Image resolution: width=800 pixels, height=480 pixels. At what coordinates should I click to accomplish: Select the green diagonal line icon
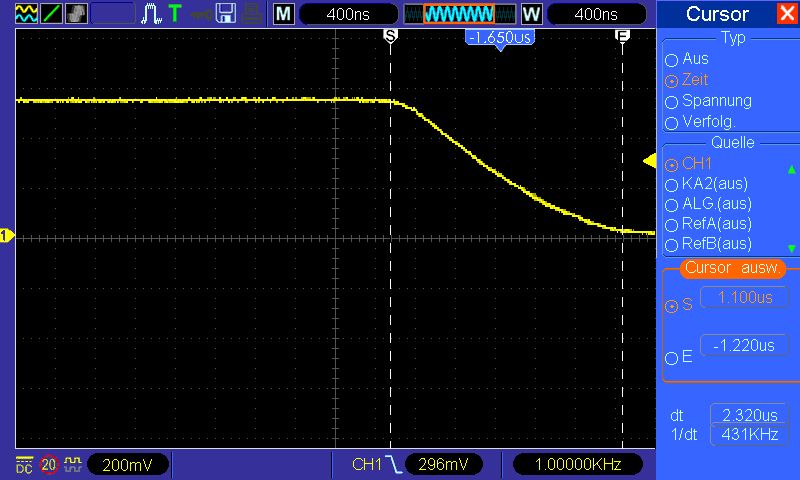pyautogui.click(x=51, y=14)
